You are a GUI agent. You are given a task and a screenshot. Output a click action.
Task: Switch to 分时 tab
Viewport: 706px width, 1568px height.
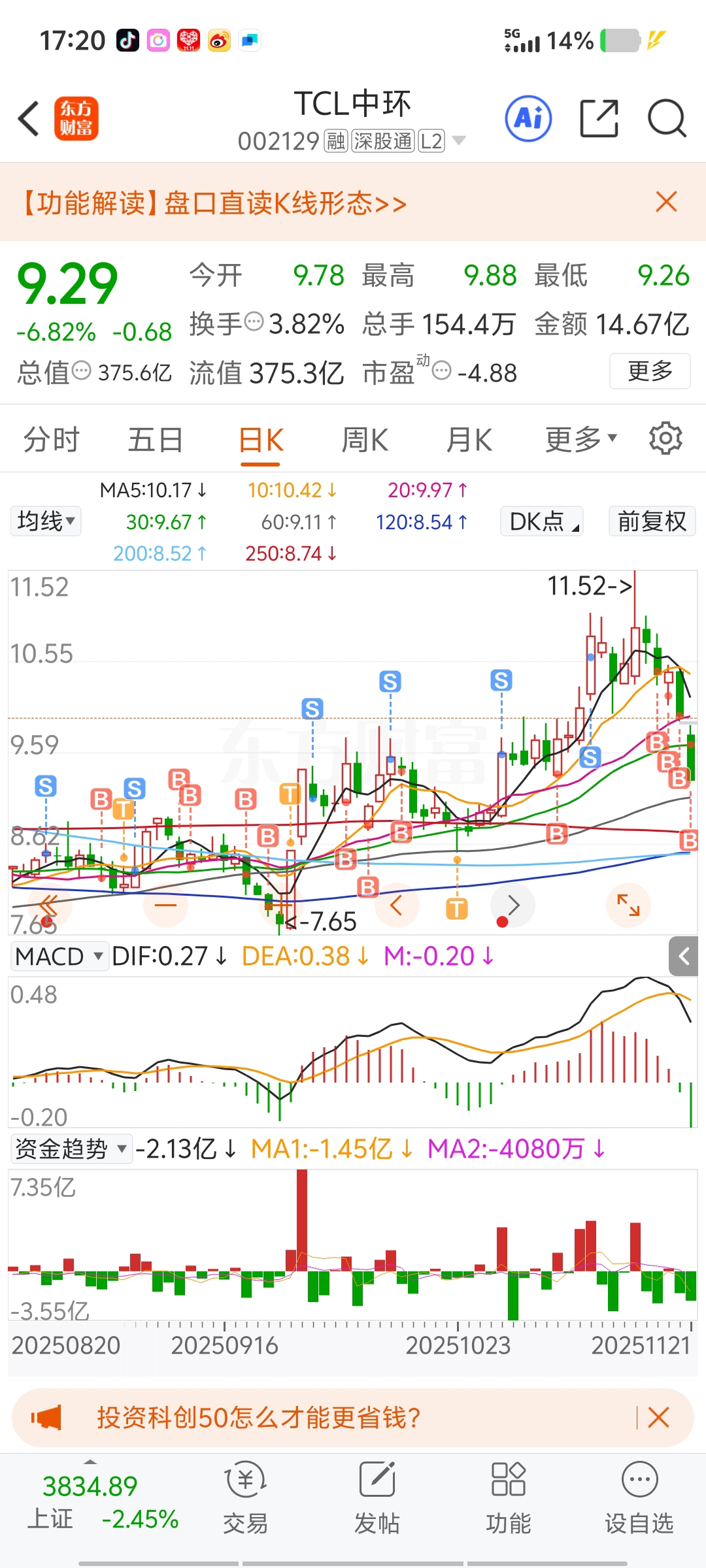coord(51,439)
